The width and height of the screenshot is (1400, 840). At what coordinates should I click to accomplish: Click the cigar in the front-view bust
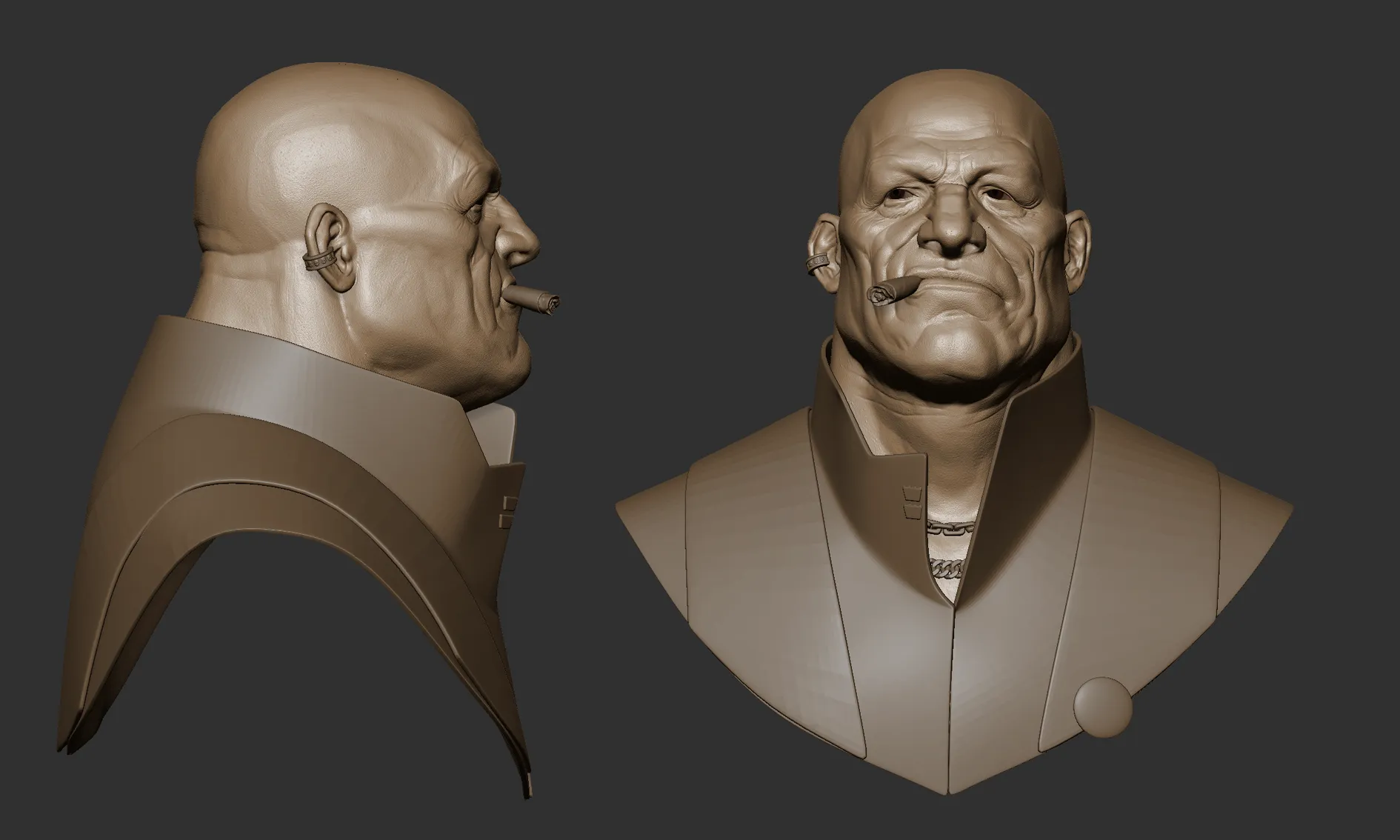[892, 291]
